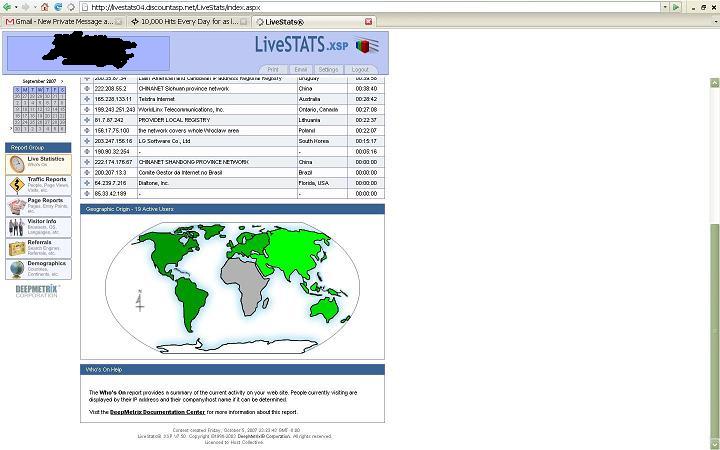720x450 pixels.
Task: Open the Live Statistics clock icon
Action: pos(17,164)
